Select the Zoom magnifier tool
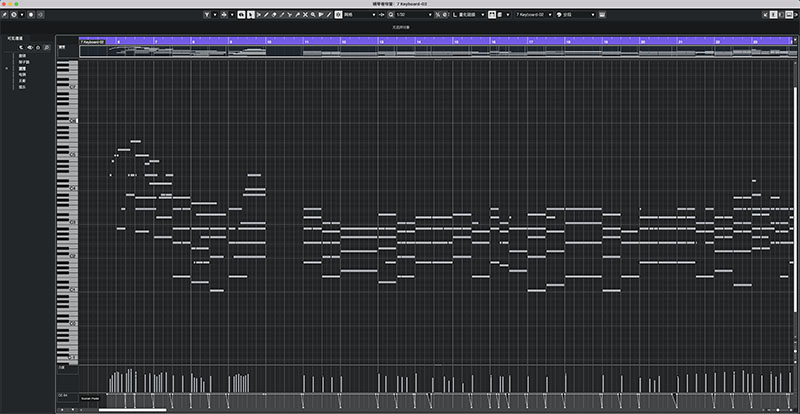This screenshot has width=800, height=414. tap(313, 15)
